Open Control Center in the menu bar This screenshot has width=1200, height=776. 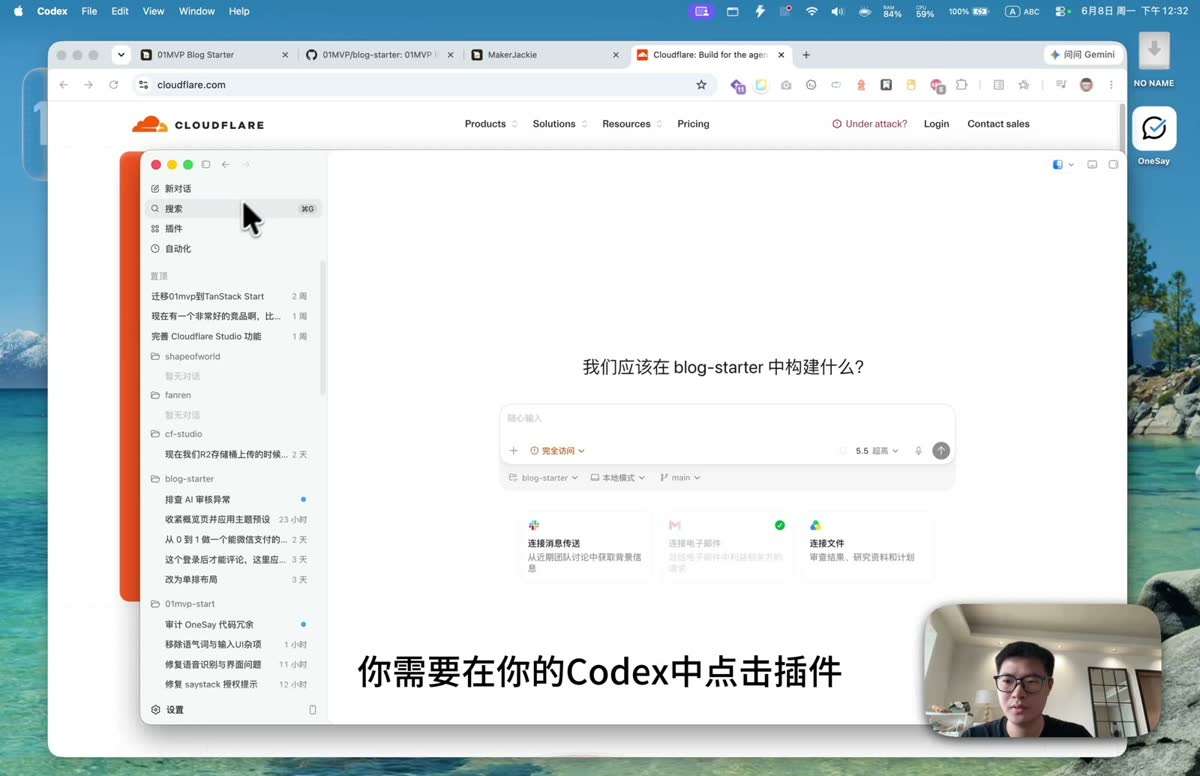click(1061, 11)
